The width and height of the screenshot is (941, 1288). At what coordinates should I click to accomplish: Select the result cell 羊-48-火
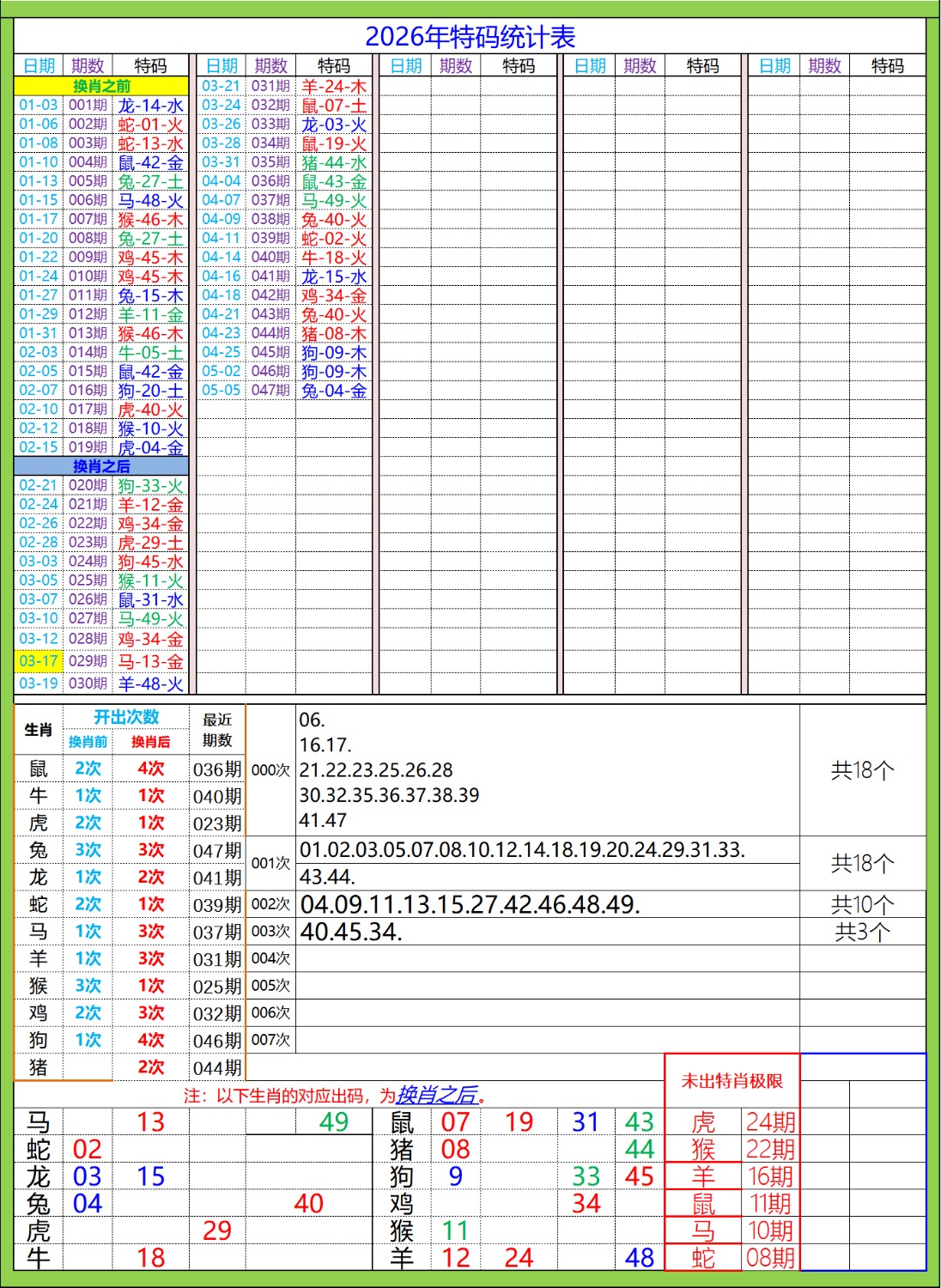[x=150, y=683]
